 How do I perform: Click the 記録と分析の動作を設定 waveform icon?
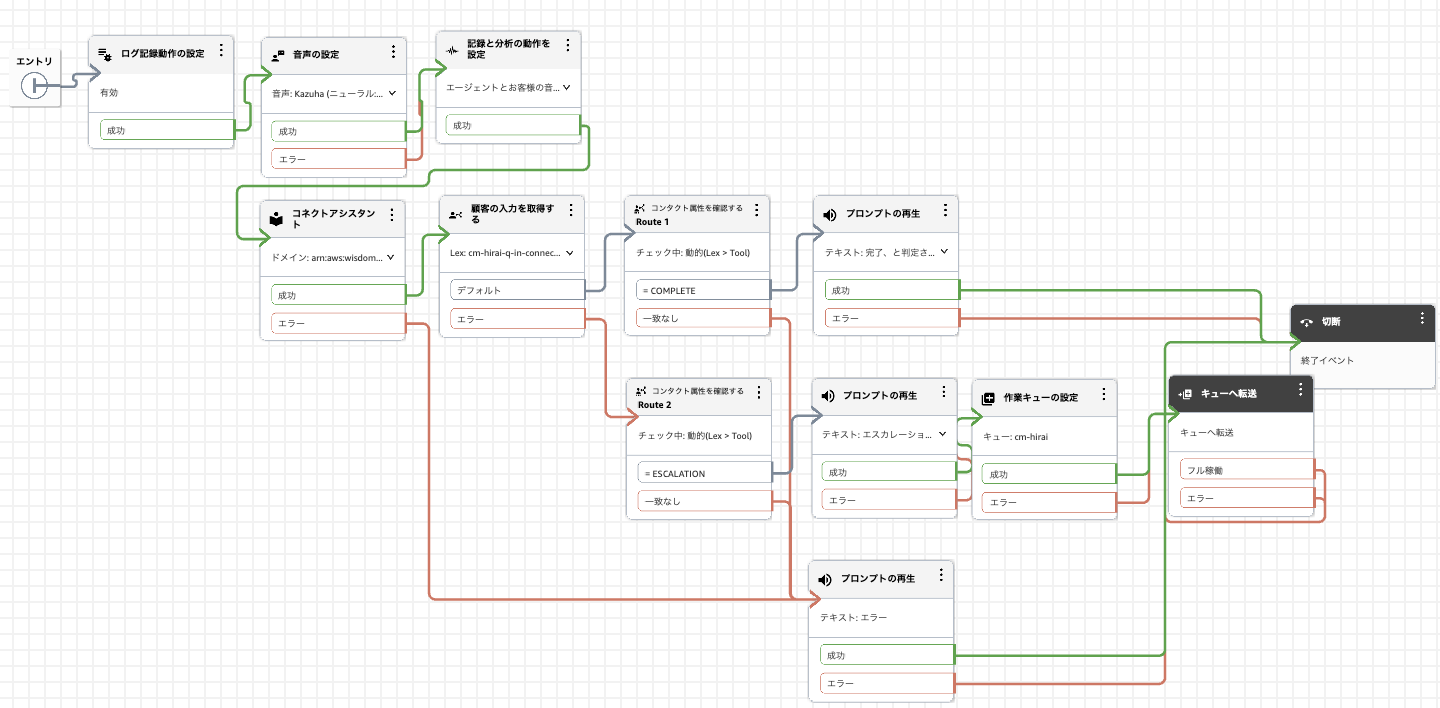pyautogui.click(x=452, y=49)
